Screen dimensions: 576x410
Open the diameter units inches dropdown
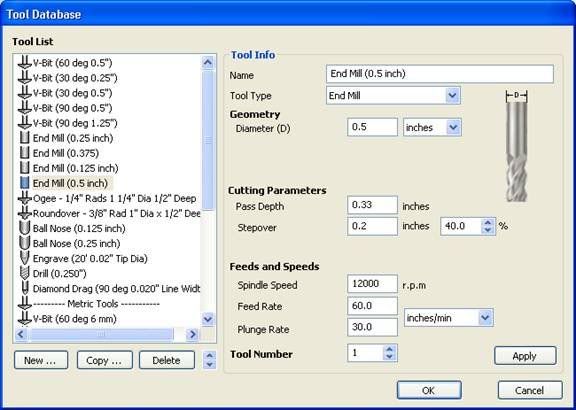pos(453,127)
